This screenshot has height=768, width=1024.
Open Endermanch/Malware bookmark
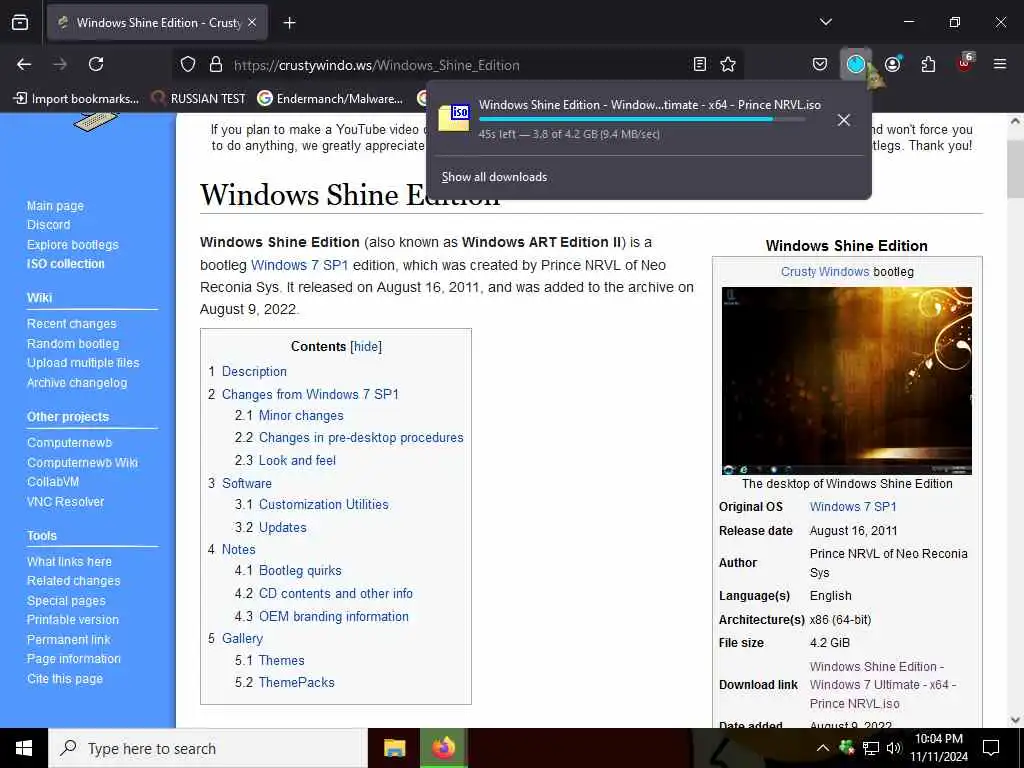point(330,99)
